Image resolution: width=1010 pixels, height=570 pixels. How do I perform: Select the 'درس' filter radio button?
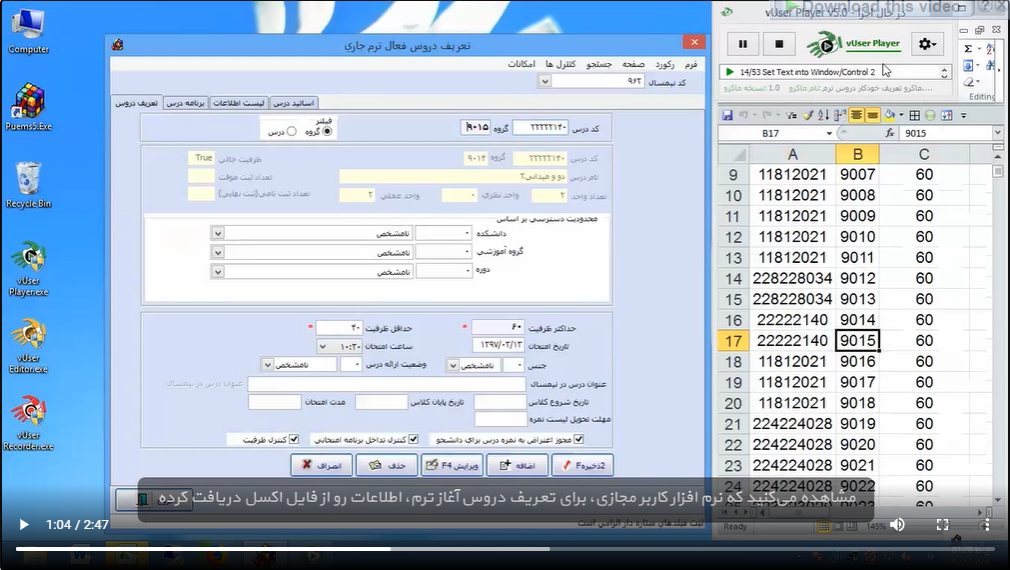(291, 131)
